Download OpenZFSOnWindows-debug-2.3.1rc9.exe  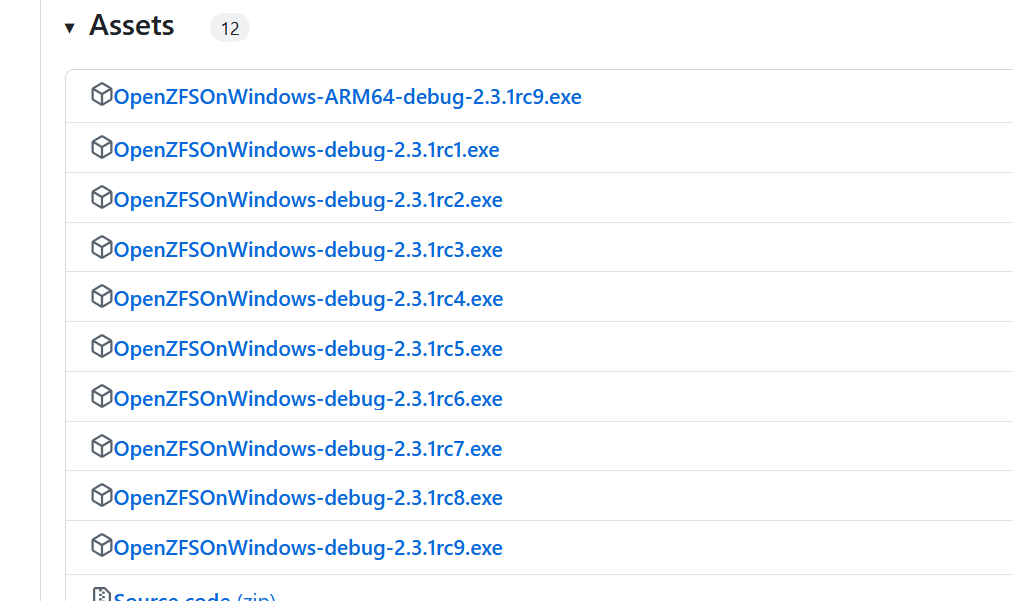[309, 546]
